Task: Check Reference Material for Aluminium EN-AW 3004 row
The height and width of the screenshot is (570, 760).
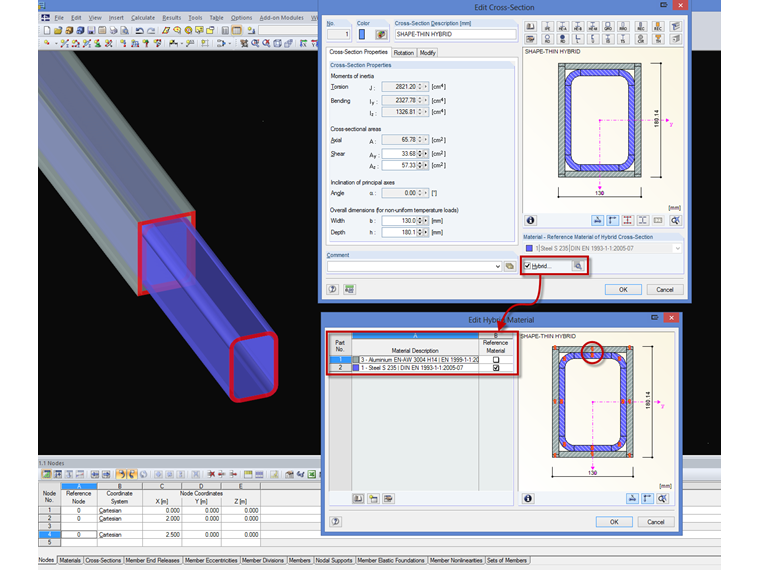Action: click(x=496, y=360)
